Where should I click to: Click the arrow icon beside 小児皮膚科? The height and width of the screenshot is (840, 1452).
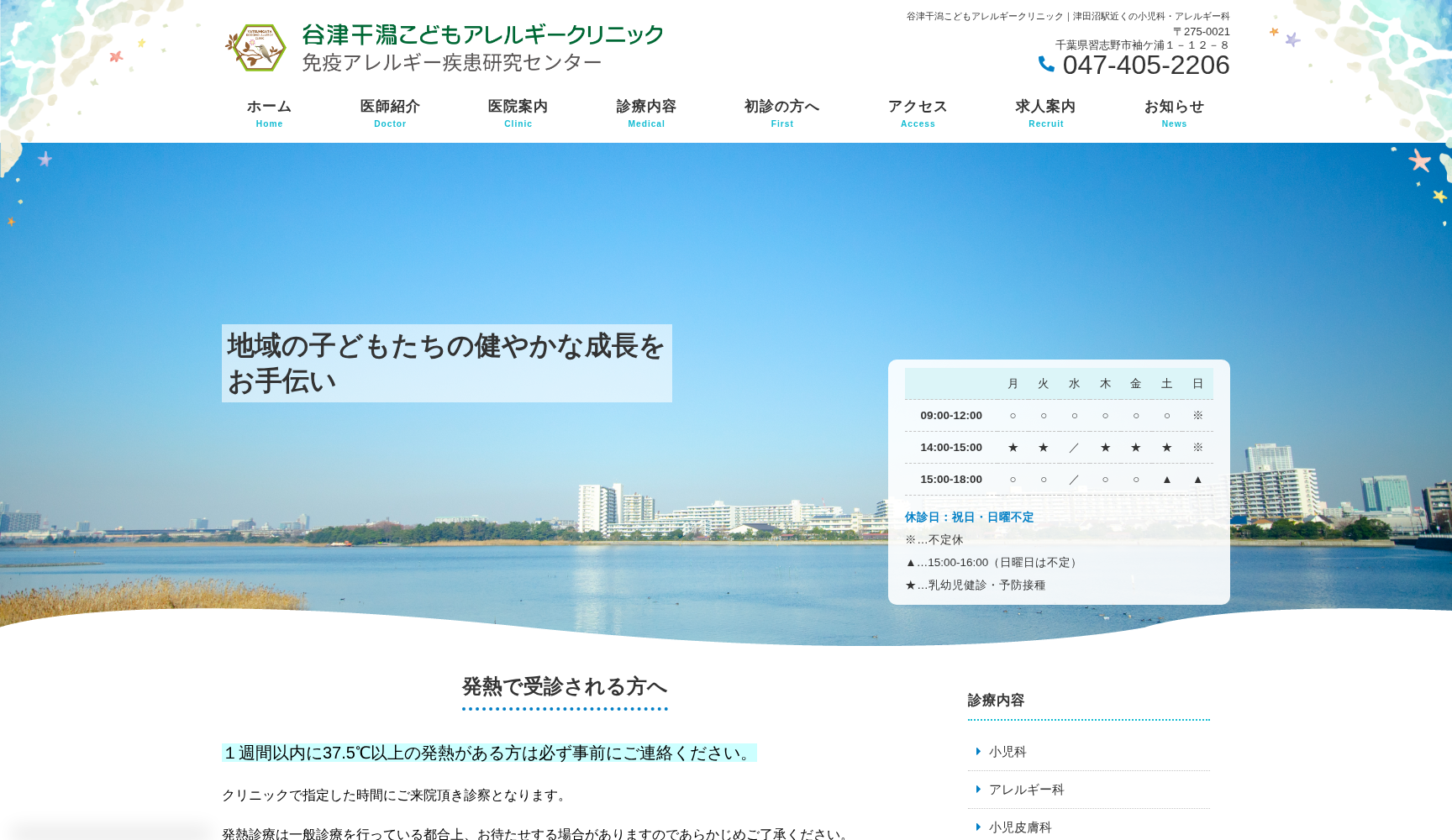point(977,827)
